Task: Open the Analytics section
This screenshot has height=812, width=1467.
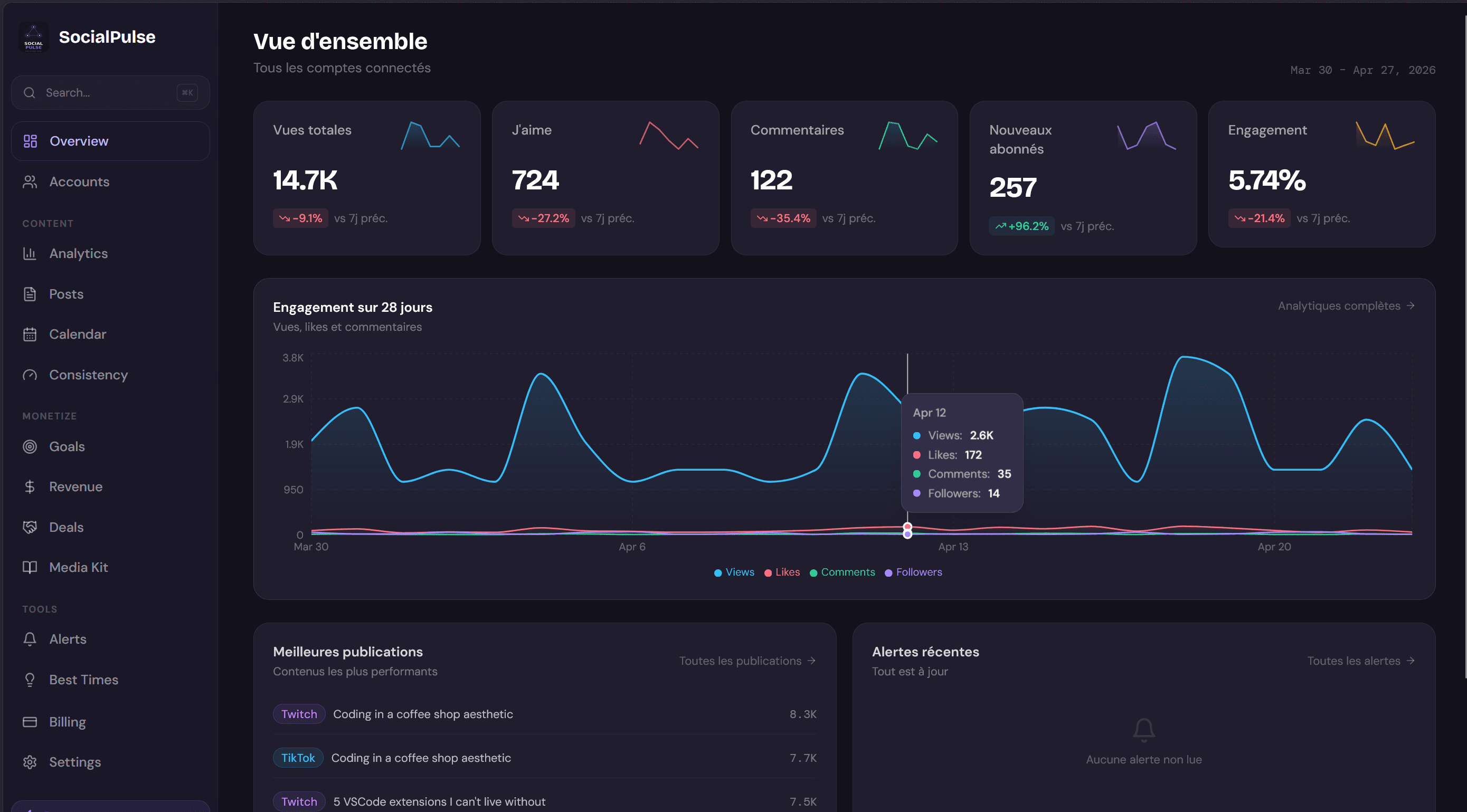Action: click(110, 253)
